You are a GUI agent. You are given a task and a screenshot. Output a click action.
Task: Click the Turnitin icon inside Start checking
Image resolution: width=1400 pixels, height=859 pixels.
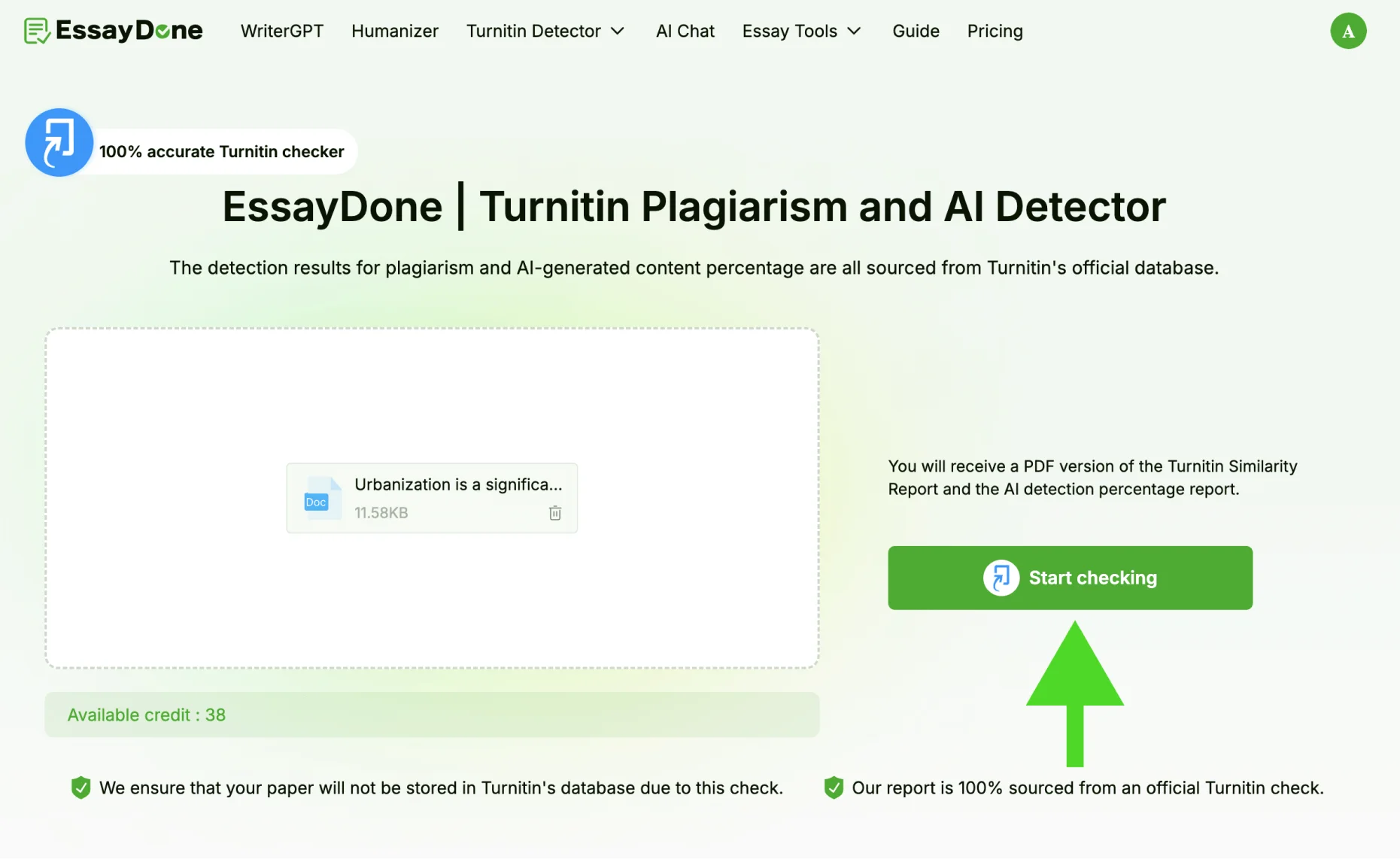point(1001,578)
